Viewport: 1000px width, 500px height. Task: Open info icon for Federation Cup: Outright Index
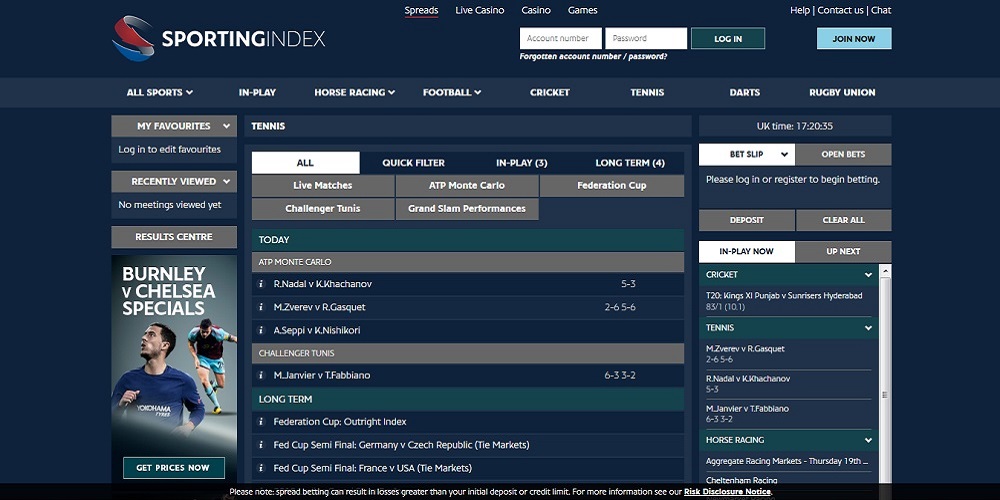point(261,422)
